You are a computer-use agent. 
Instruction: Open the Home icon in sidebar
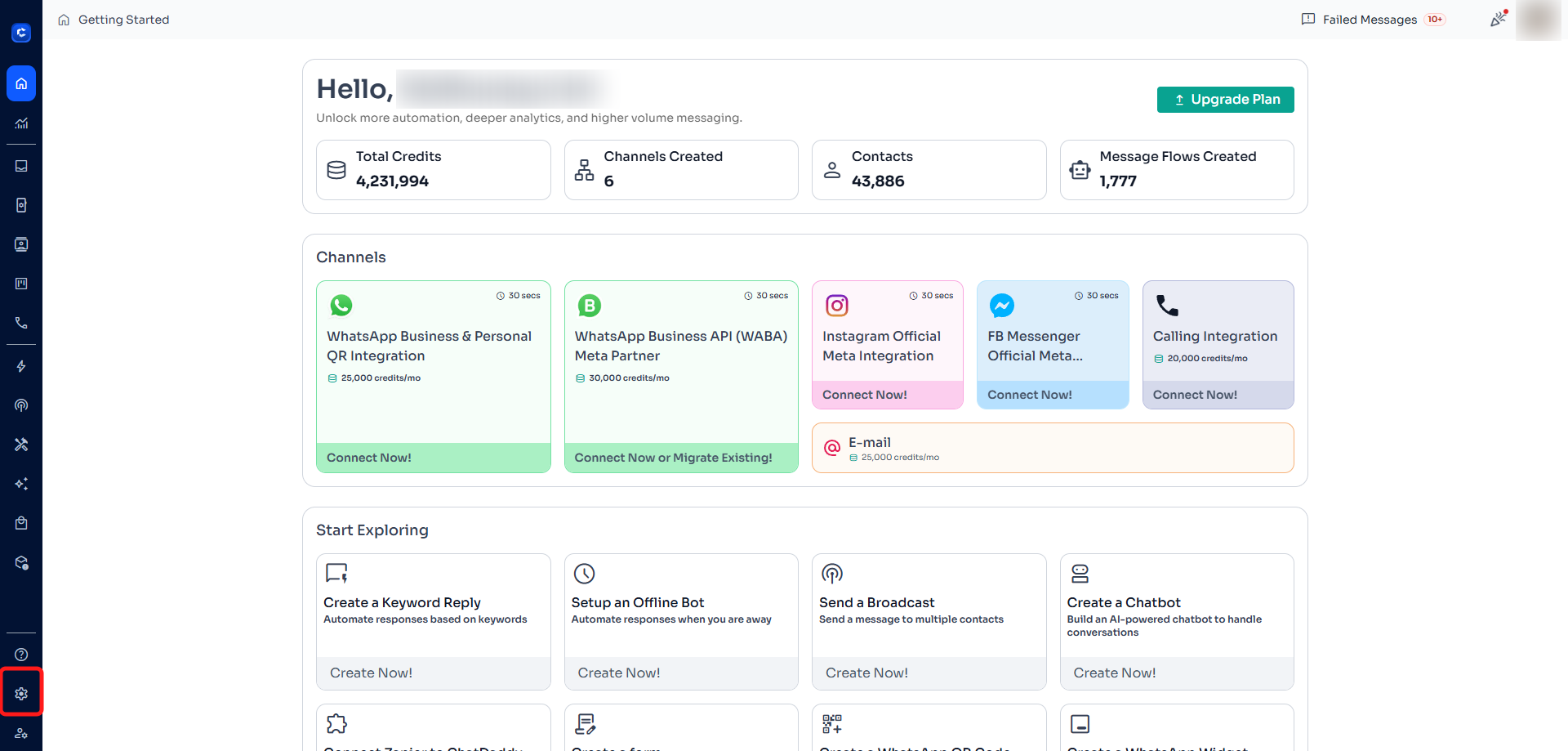21,83
